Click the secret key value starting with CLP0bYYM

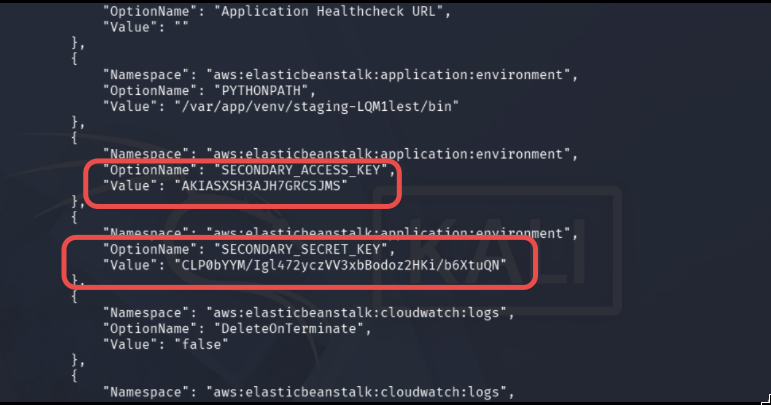[x=341, y=265]
